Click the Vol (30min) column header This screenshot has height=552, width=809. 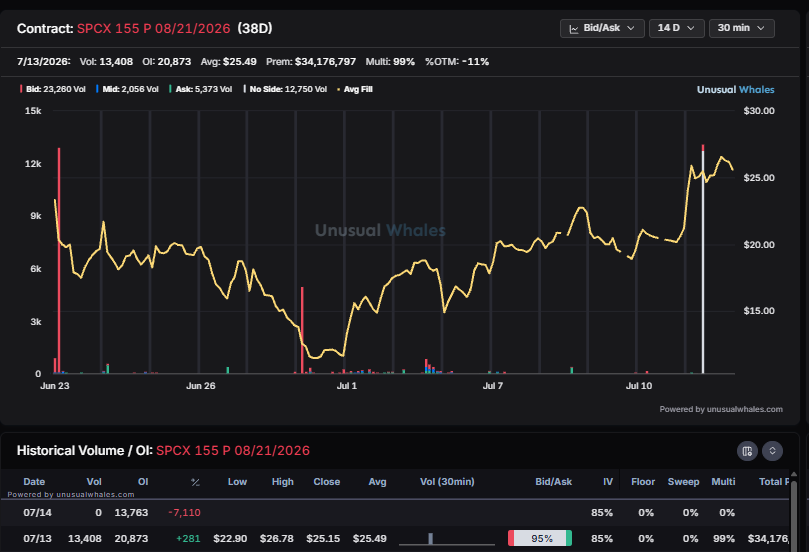pyautogui.click(x=447, y=482)
